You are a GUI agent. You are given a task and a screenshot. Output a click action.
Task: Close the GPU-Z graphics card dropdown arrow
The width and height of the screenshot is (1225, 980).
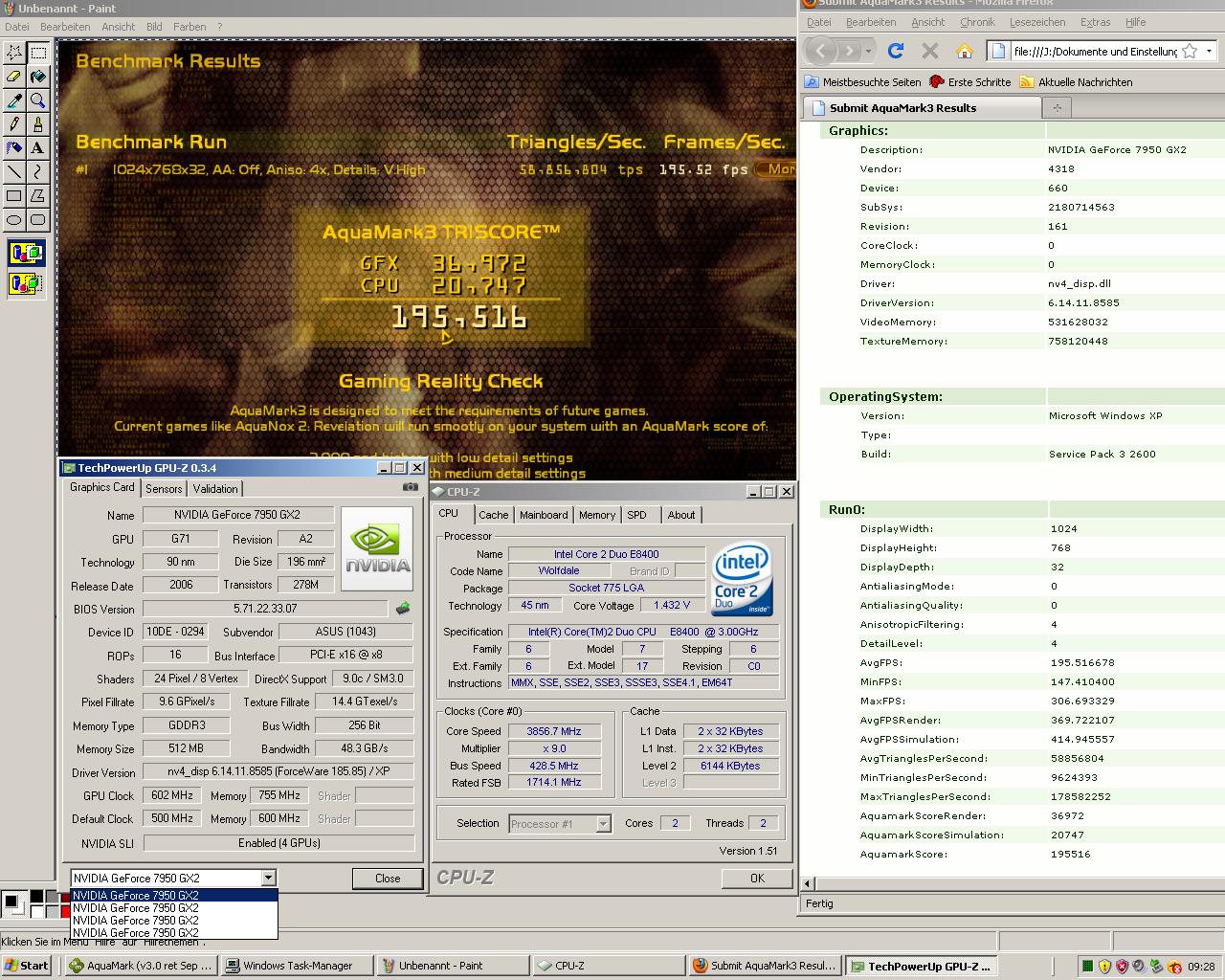tap(268, 878)
